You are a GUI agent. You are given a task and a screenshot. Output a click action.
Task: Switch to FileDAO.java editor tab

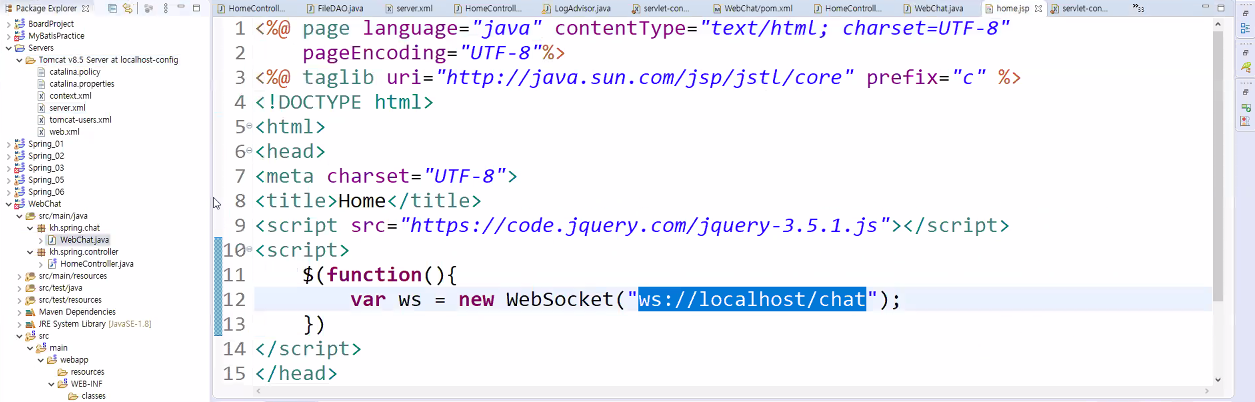(336, 8)
